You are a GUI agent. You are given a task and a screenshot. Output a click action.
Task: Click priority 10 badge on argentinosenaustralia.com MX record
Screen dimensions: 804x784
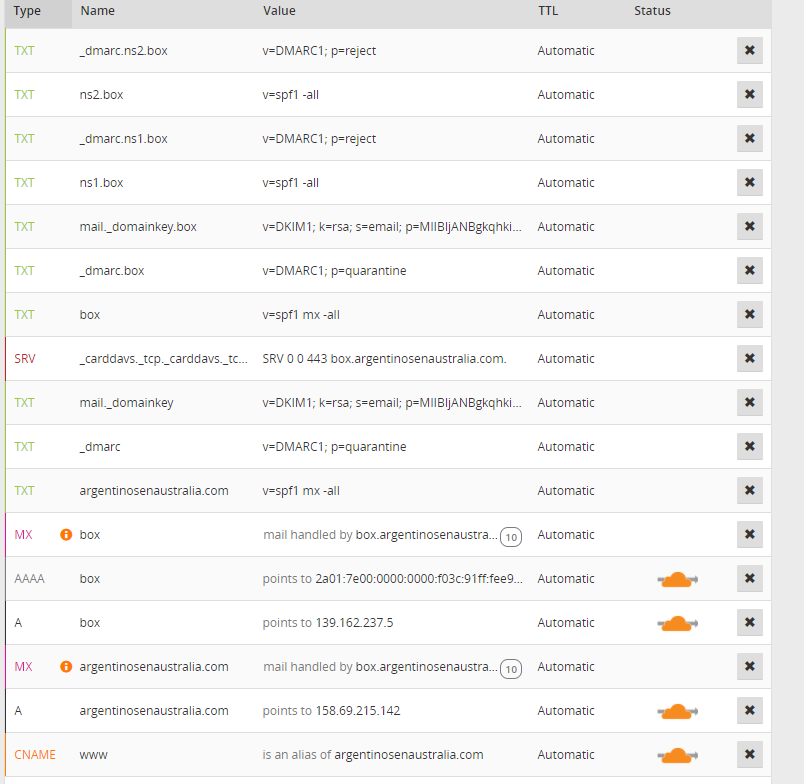point(511,669)
